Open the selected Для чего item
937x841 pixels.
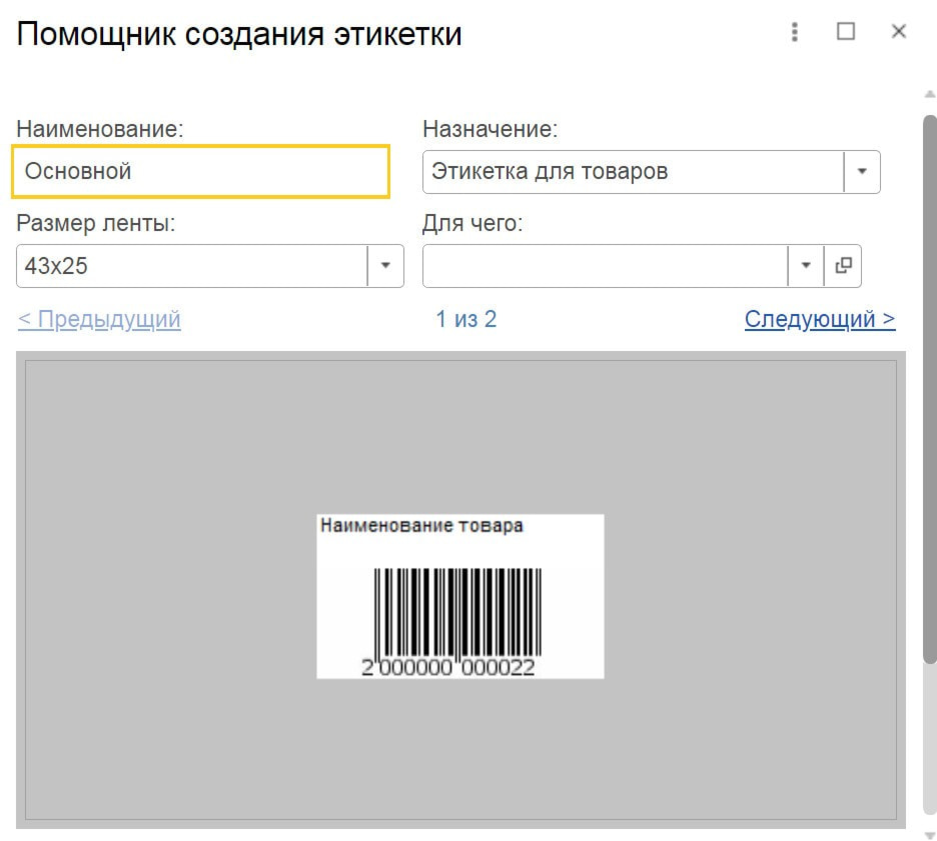coord(843,265)
